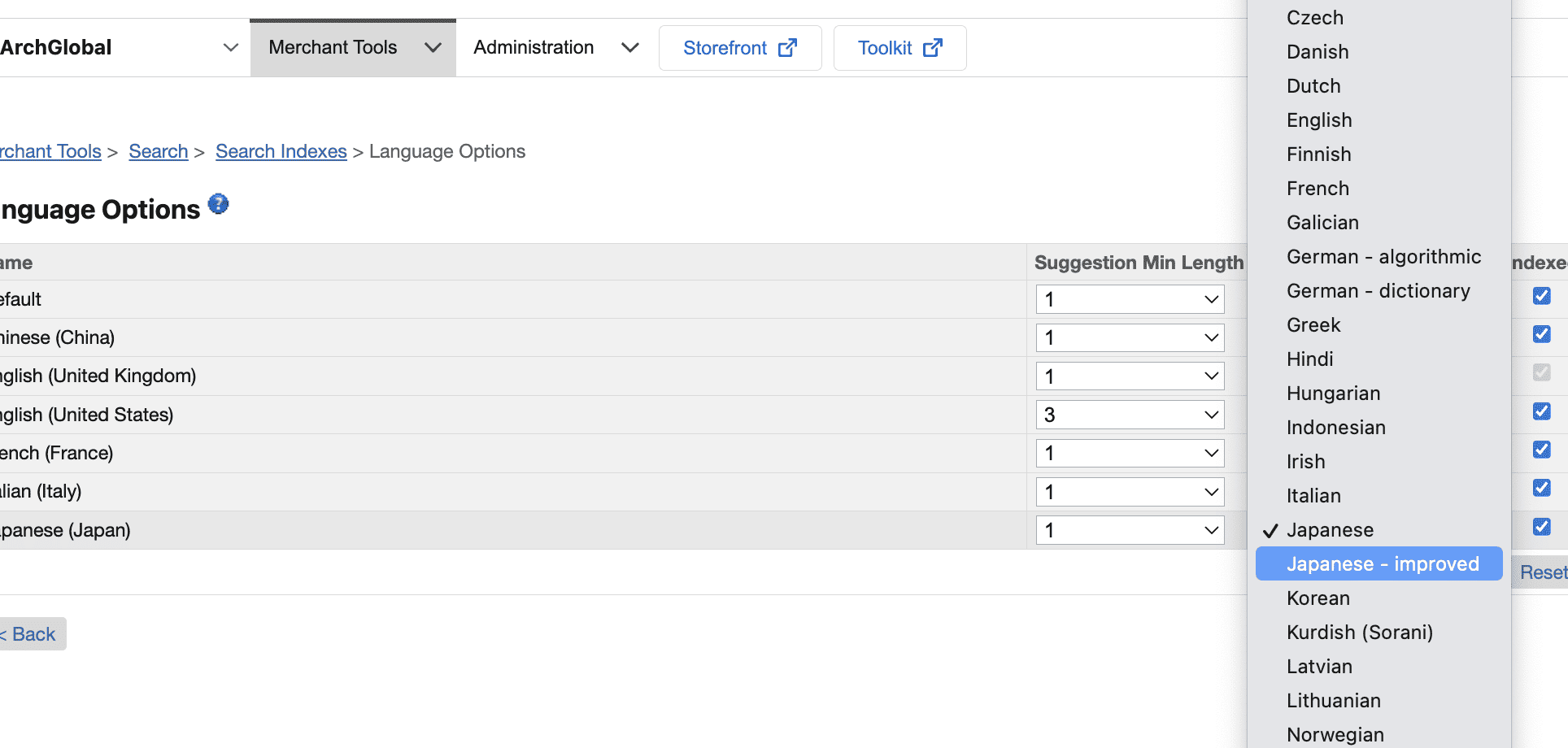The image size is (1568, 748).
Task: Click the Japanese (Japan) row name
Action: (x=65, y=530)
